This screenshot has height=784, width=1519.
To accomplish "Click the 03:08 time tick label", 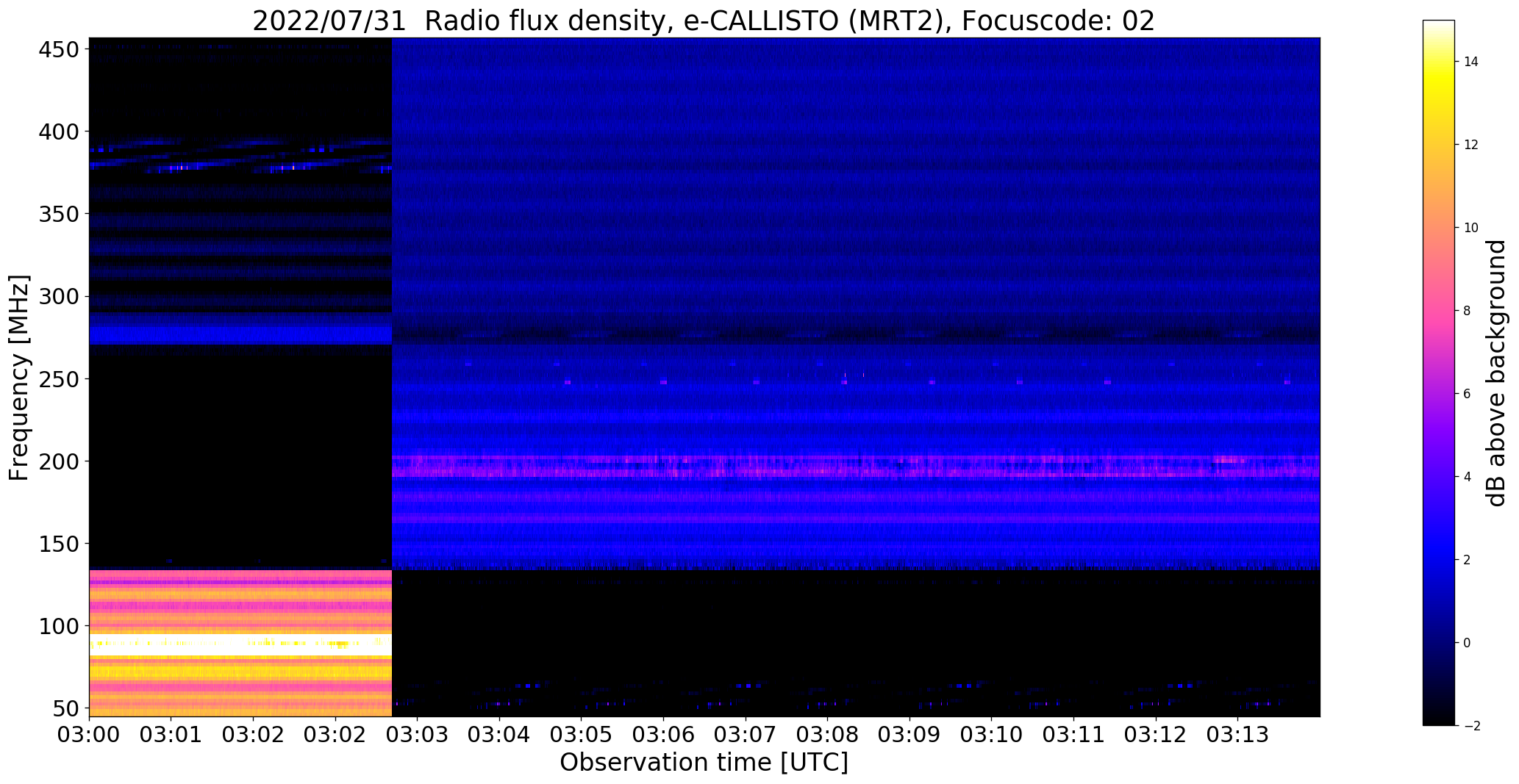I will [x=828, y=734].
